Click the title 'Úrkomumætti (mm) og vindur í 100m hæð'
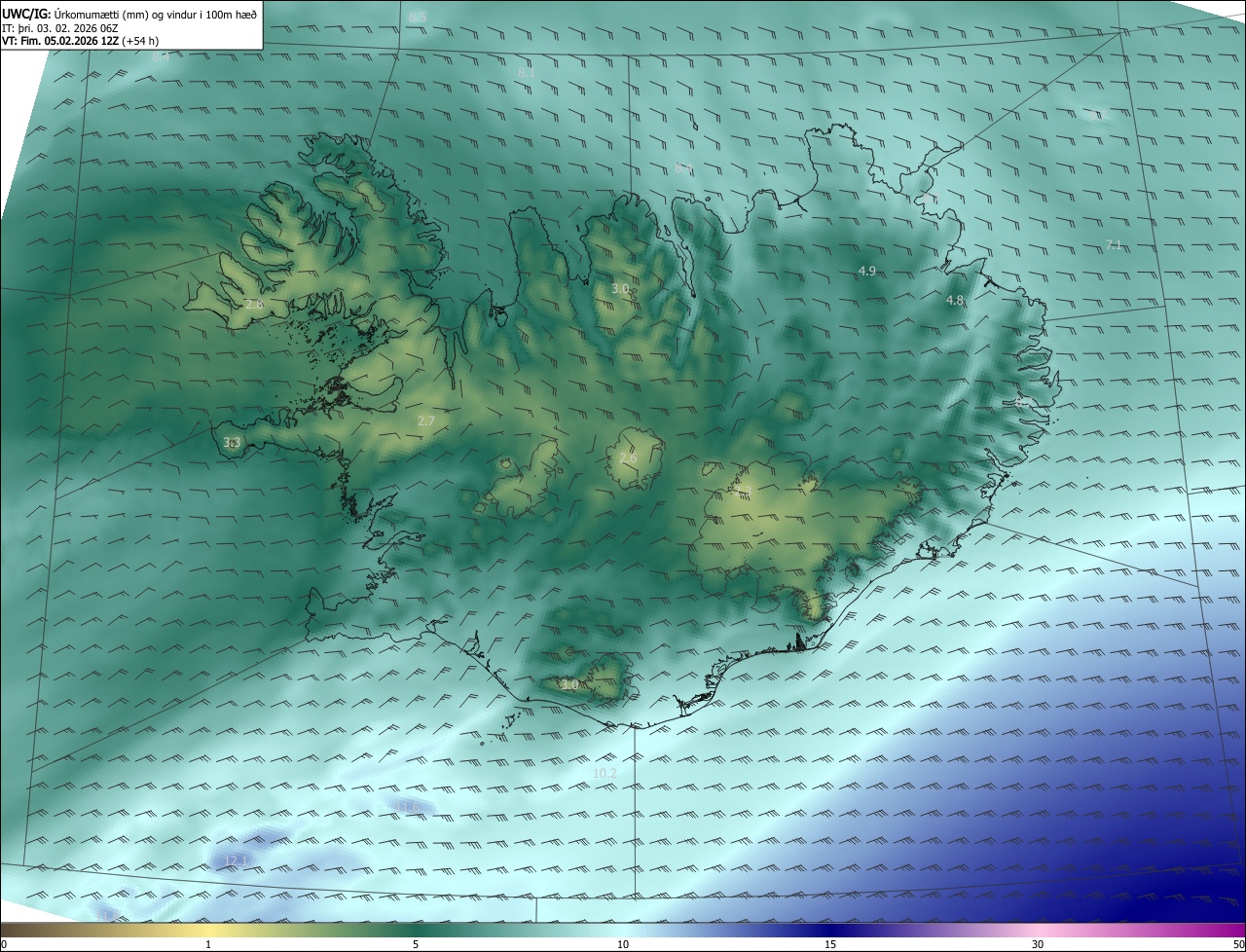 click(x=155, y=14)
